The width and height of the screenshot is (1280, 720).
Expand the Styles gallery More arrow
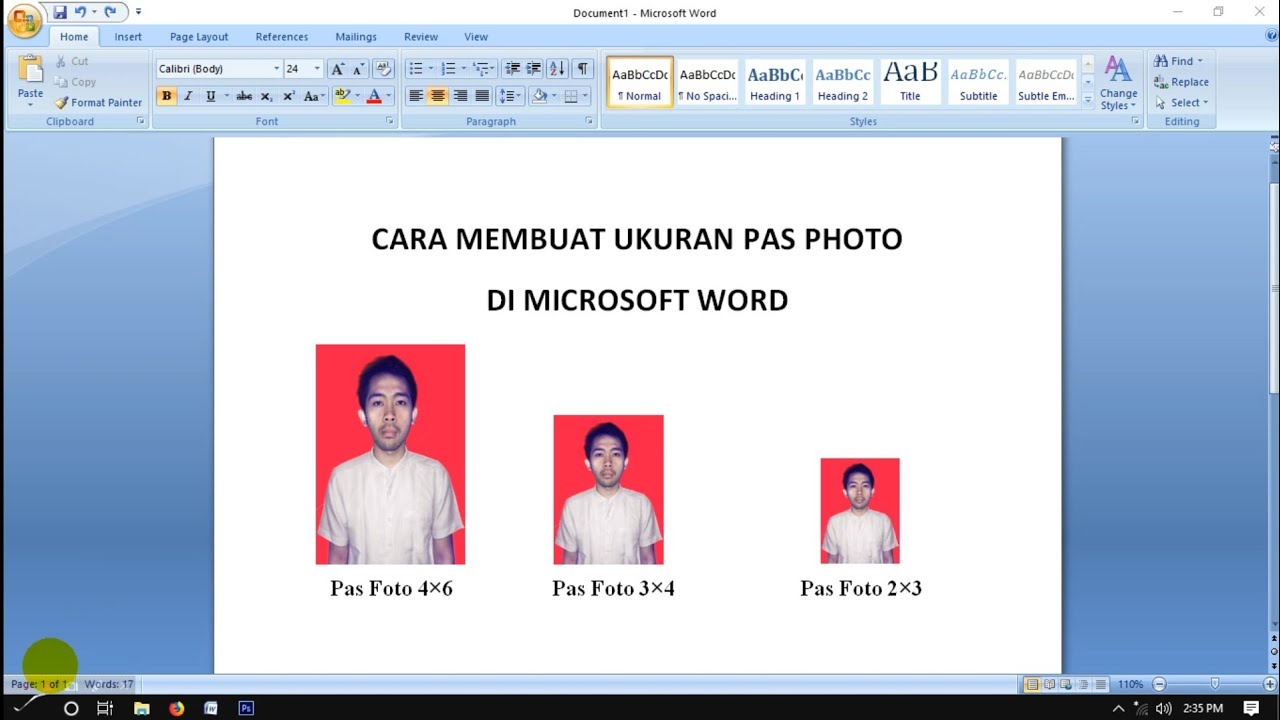tap(1088, 100)
